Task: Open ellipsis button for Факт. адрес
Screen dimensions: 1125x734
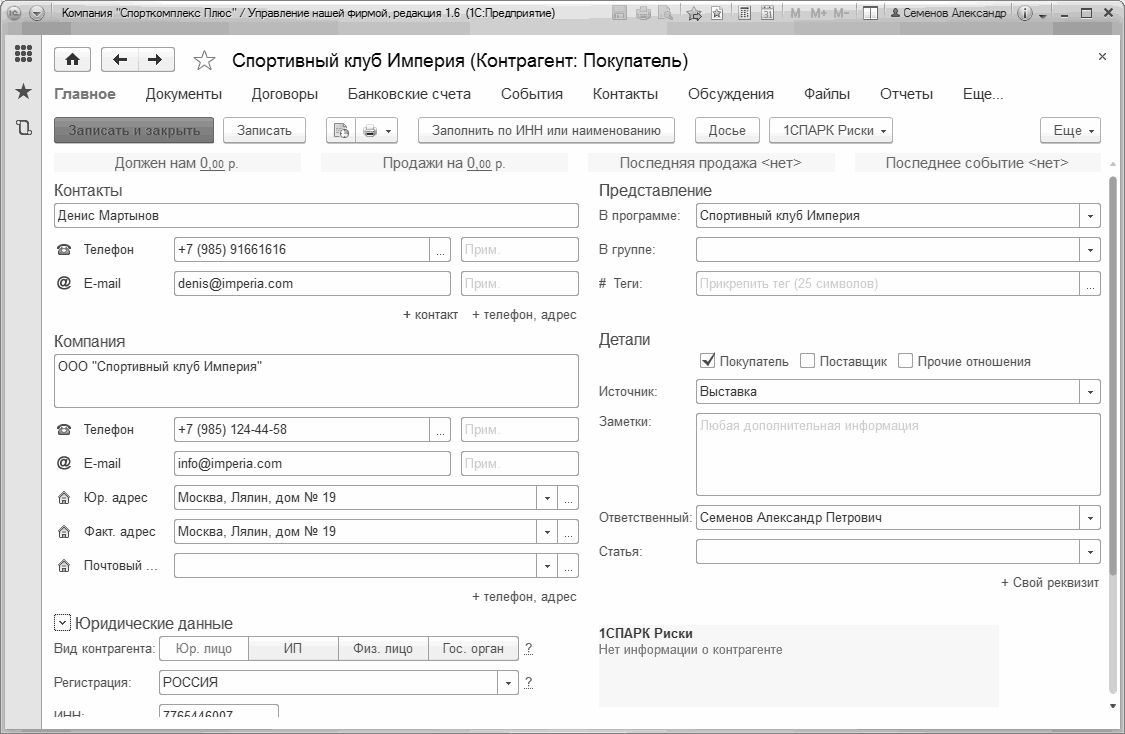Action: click(x=568, y=532)
